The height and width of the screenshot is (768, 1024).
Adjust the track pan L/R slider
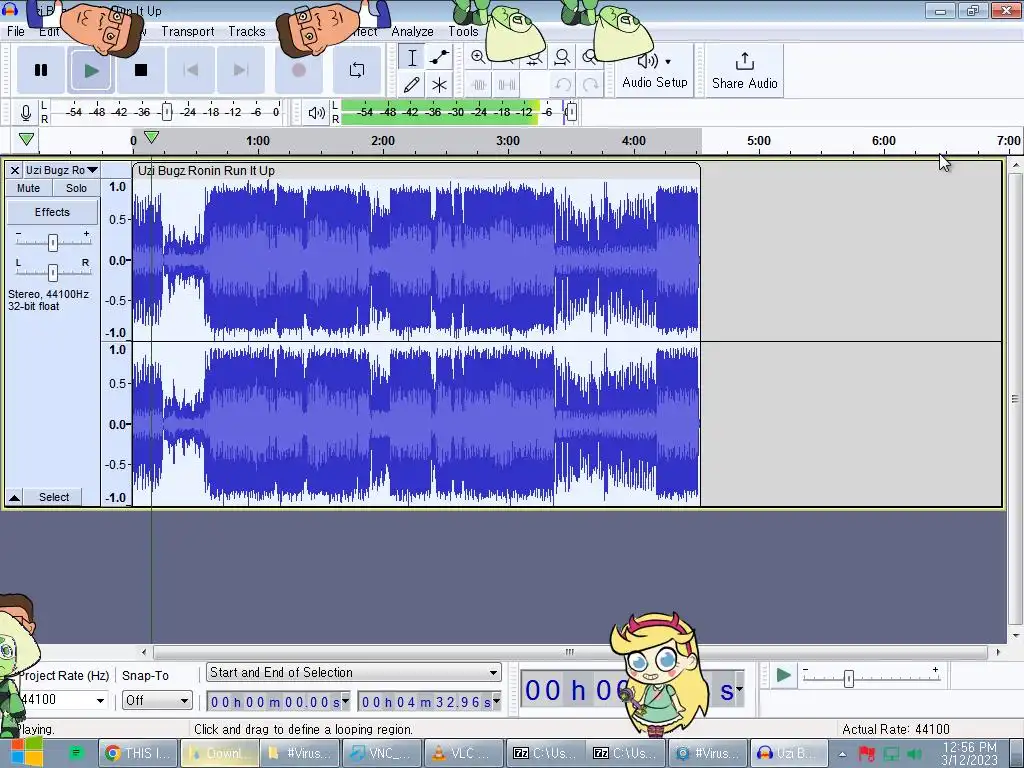(x=53, y=272)
